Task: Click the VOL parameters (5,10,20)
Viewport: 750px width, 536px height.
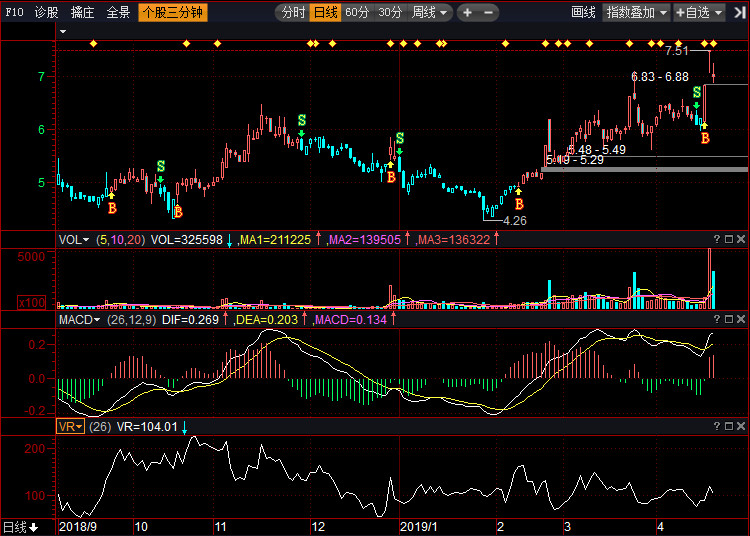Action: click(121, 240)
